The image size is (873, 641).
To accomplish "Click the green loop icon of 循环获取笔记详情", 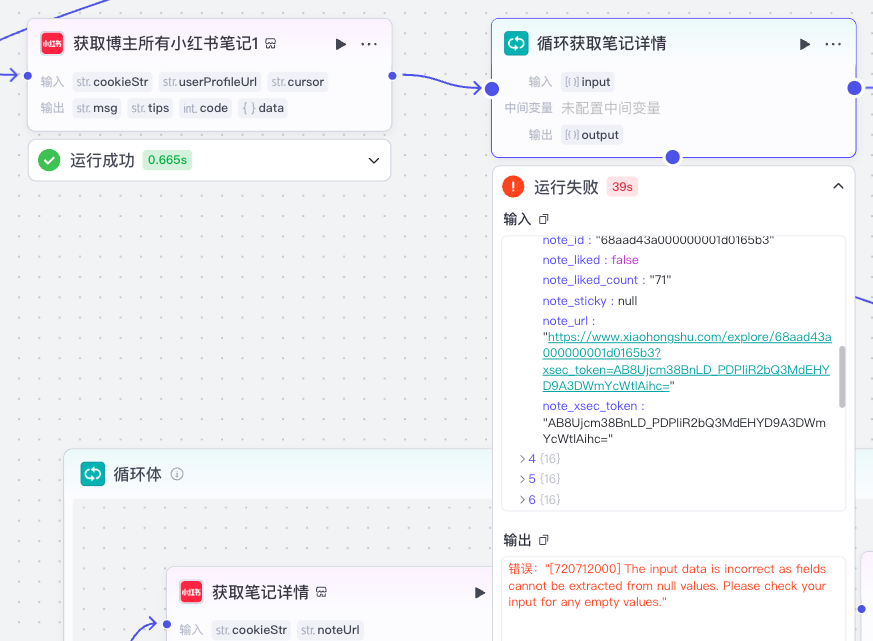I will [516, 43].
